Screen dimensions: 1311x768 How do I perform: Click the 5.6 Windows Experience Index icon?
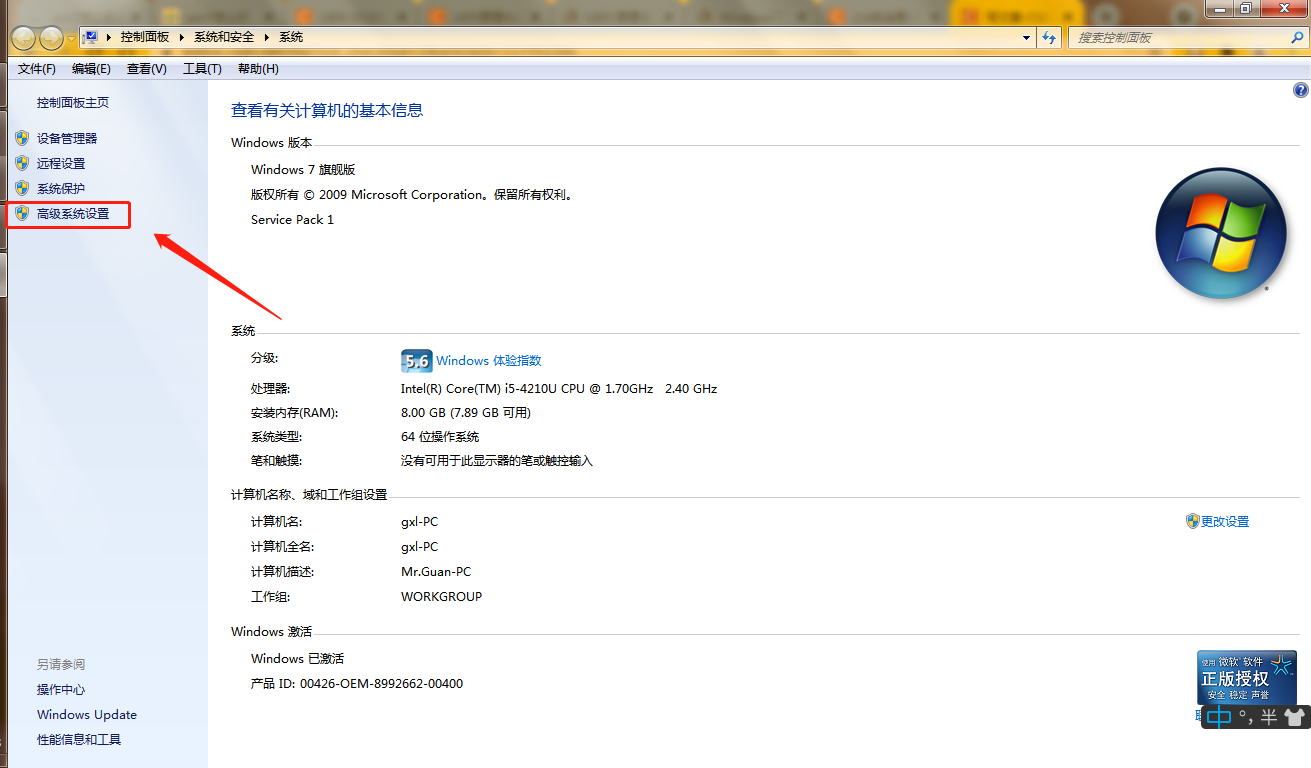coord(416,360)
